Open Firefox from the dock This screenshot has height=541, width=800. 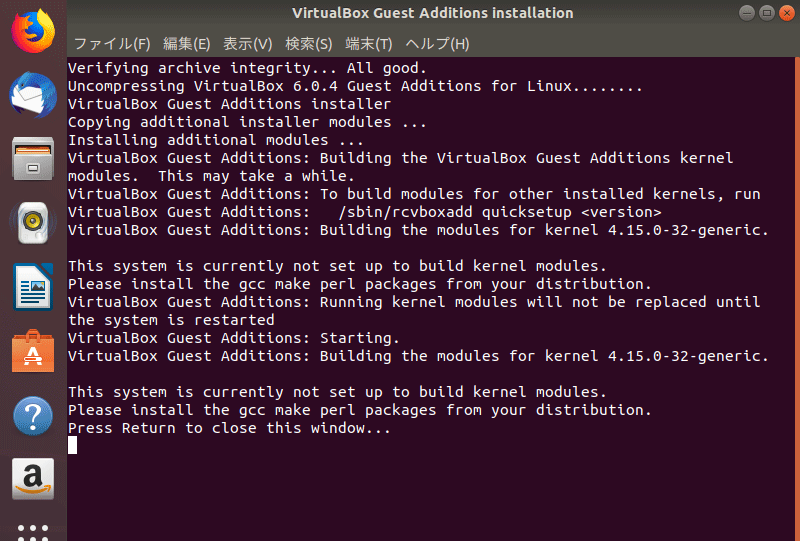33,32
